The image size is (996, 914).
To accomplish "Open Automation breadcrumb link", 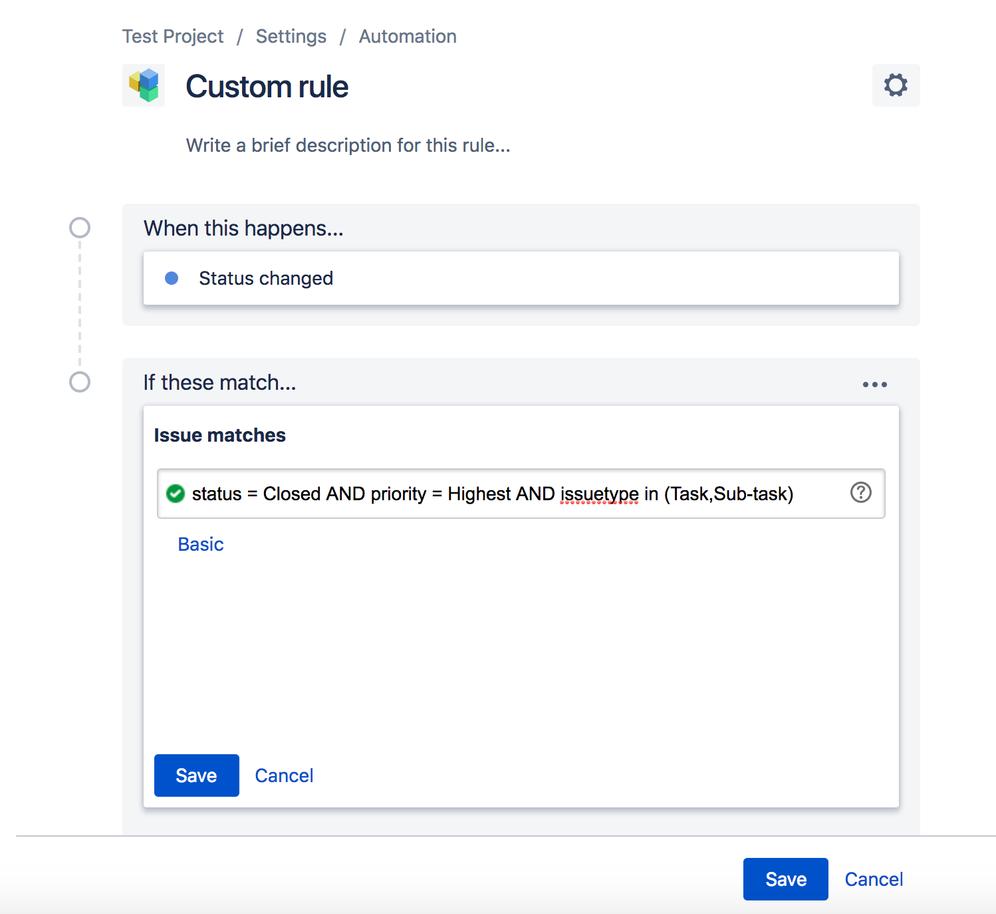I will [x=408, y=36].
